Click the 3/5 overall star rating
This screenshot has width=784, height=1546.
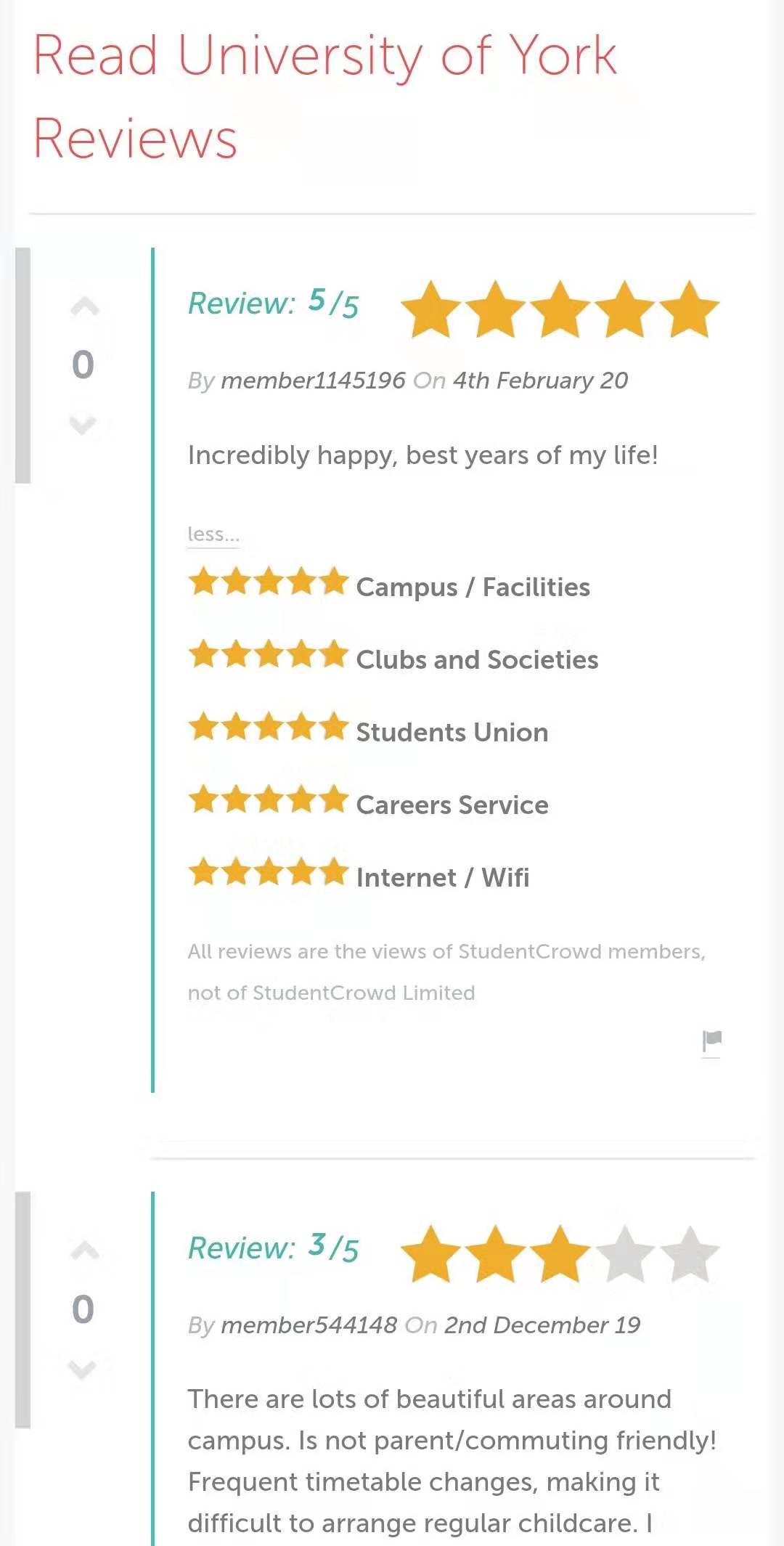click(559, 1254)
